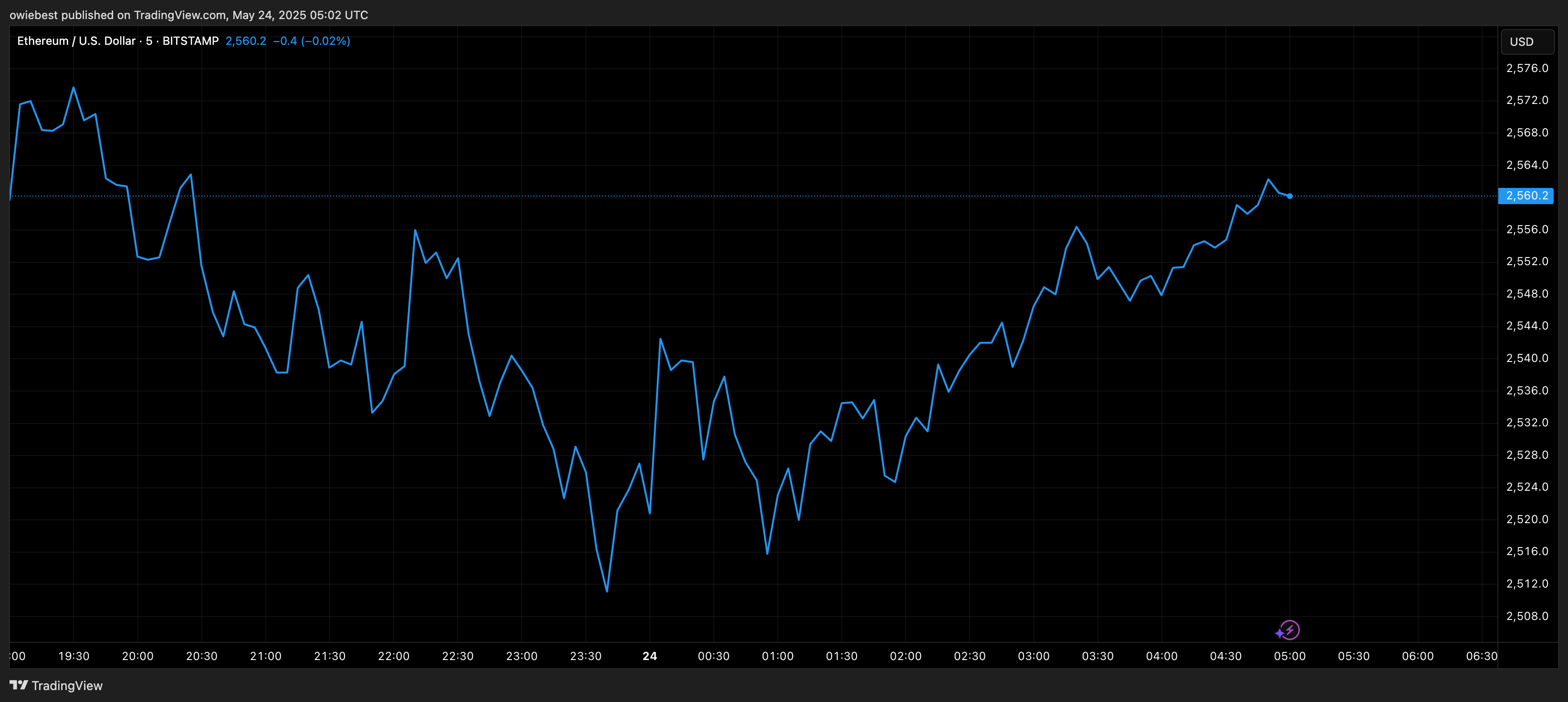This screenshot has height=702, width=1568.
Task: Click the BITSTAMP exchange label
Action: coord(189,41)
